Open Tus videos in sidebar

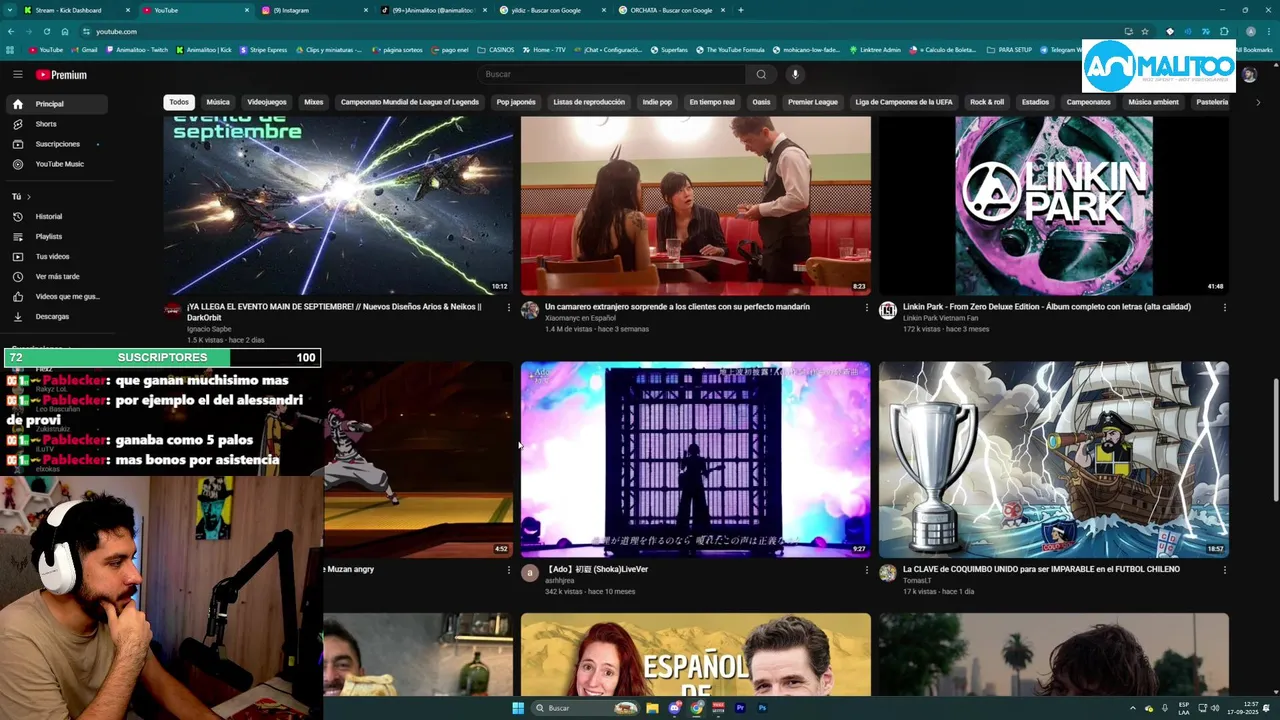(56, 256)
